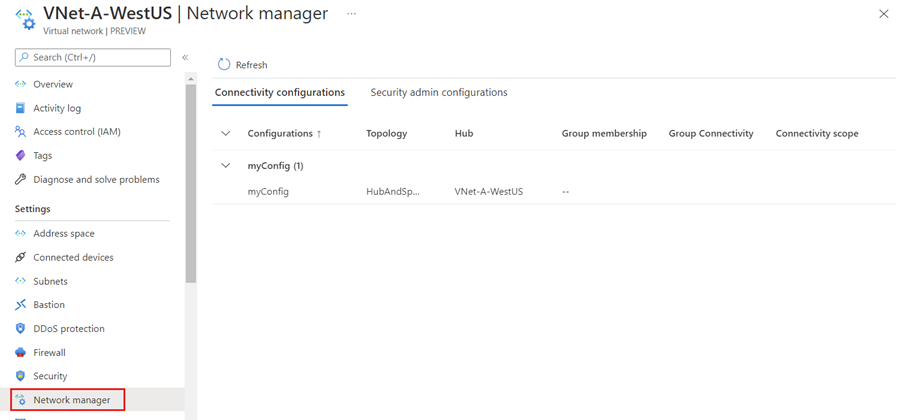The width and height of the screenshot is (901, 420).
Task: Click the myConfig configuration link
Action: click(268, 192)
